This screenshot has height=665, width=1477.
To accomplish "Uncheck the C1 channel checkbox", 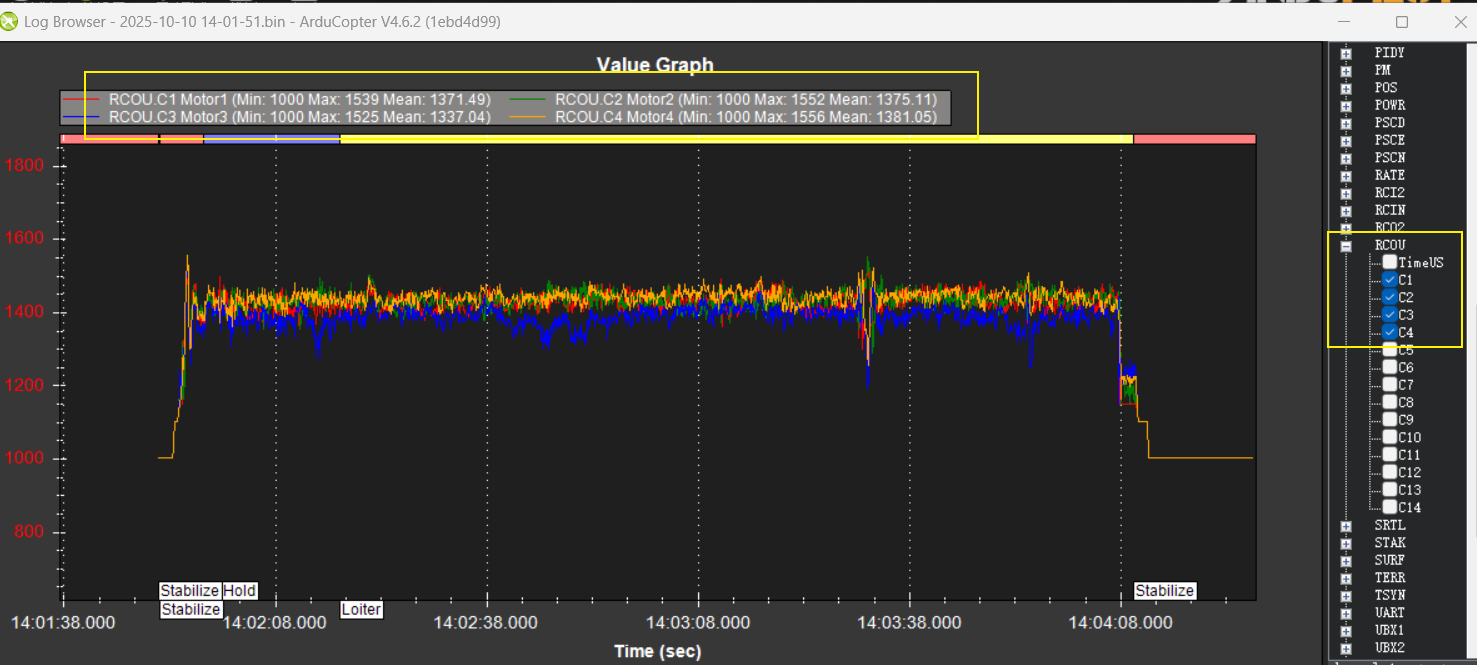I will click(x=1390, y=280).
